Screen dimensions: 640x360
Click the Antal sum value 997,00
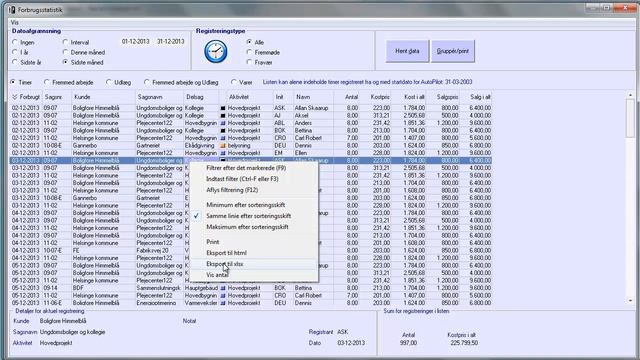408,343
